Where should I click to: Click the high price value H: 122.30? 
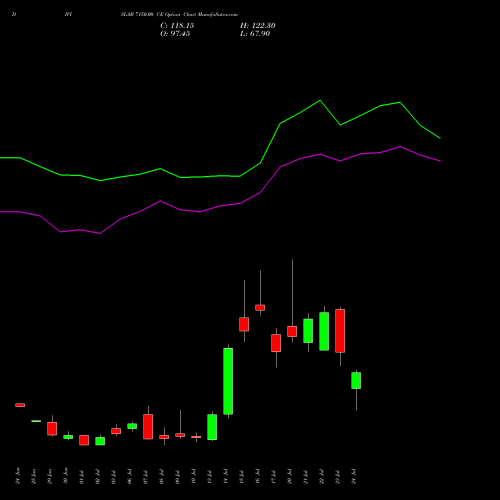tap(258, 26)
